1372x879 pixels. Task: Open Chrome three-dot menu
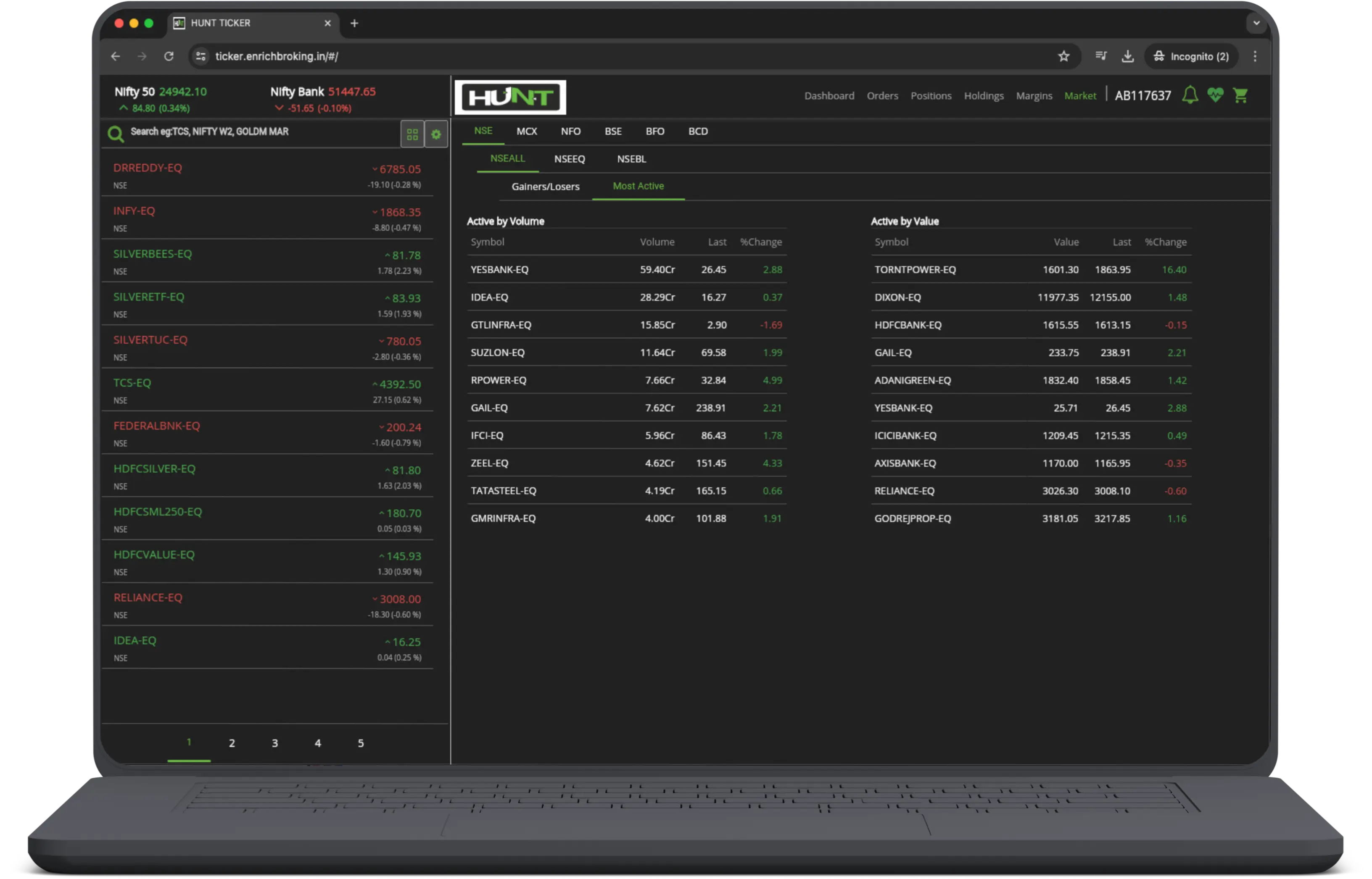pos(1254,56)
